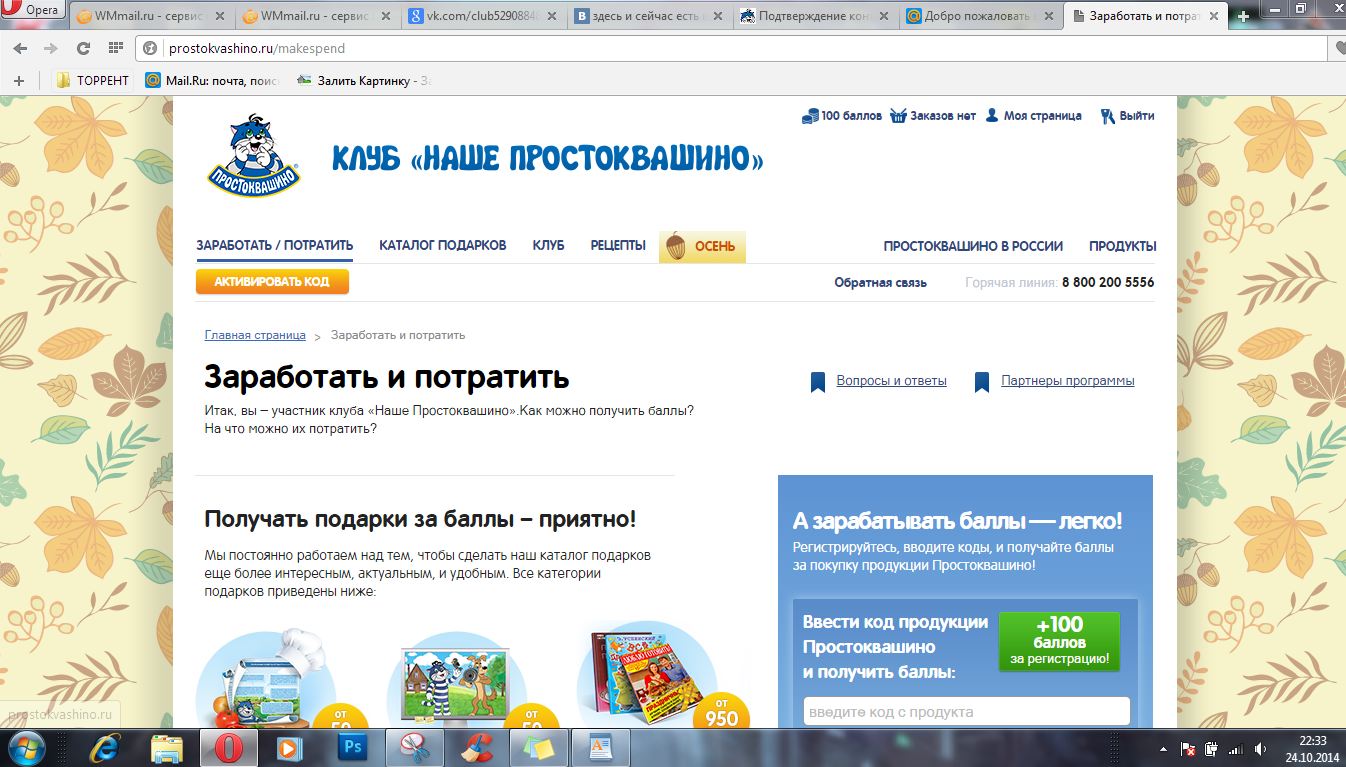1346x767 pixels.
Task: Click the browser Forward arrow
Action: click(50, 48)
